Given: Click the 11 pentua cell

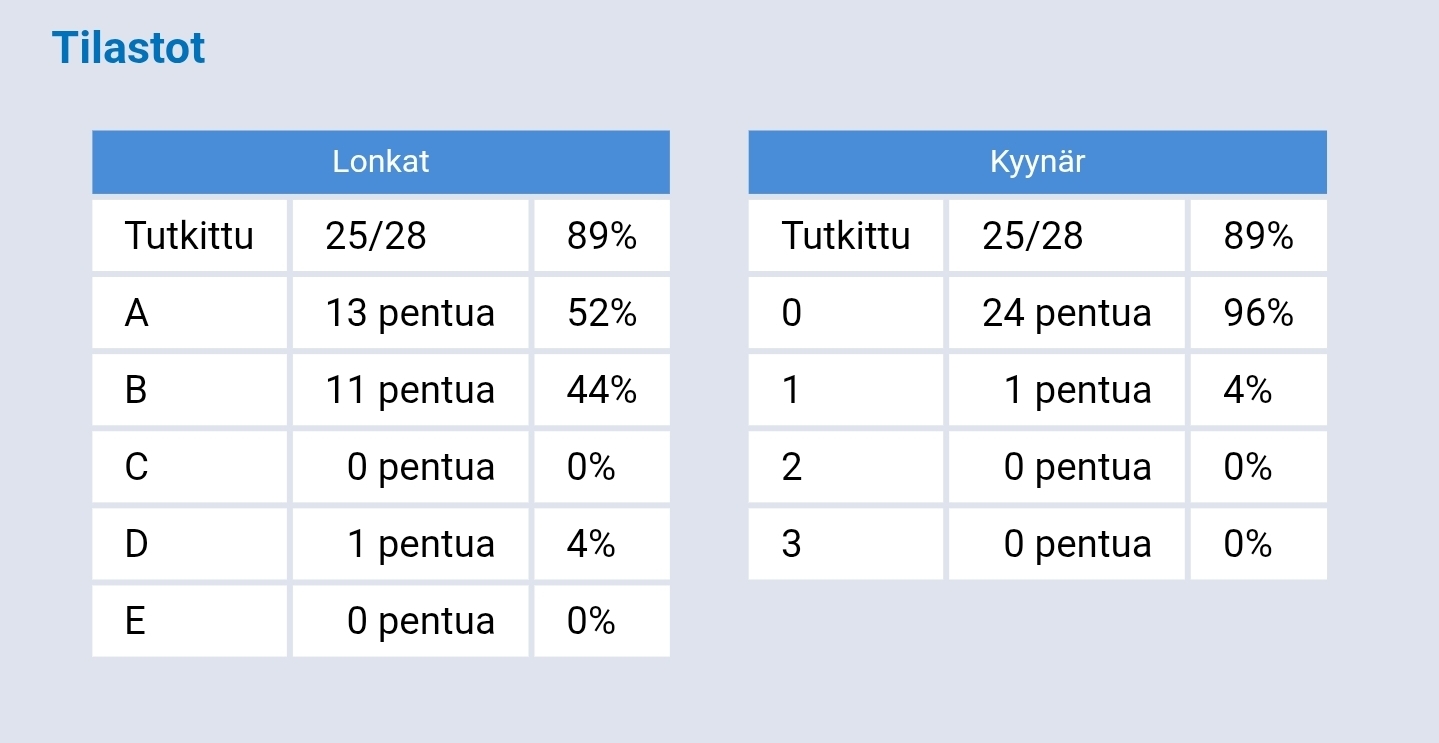Looking at the screenshot, I should pos(410,390).
